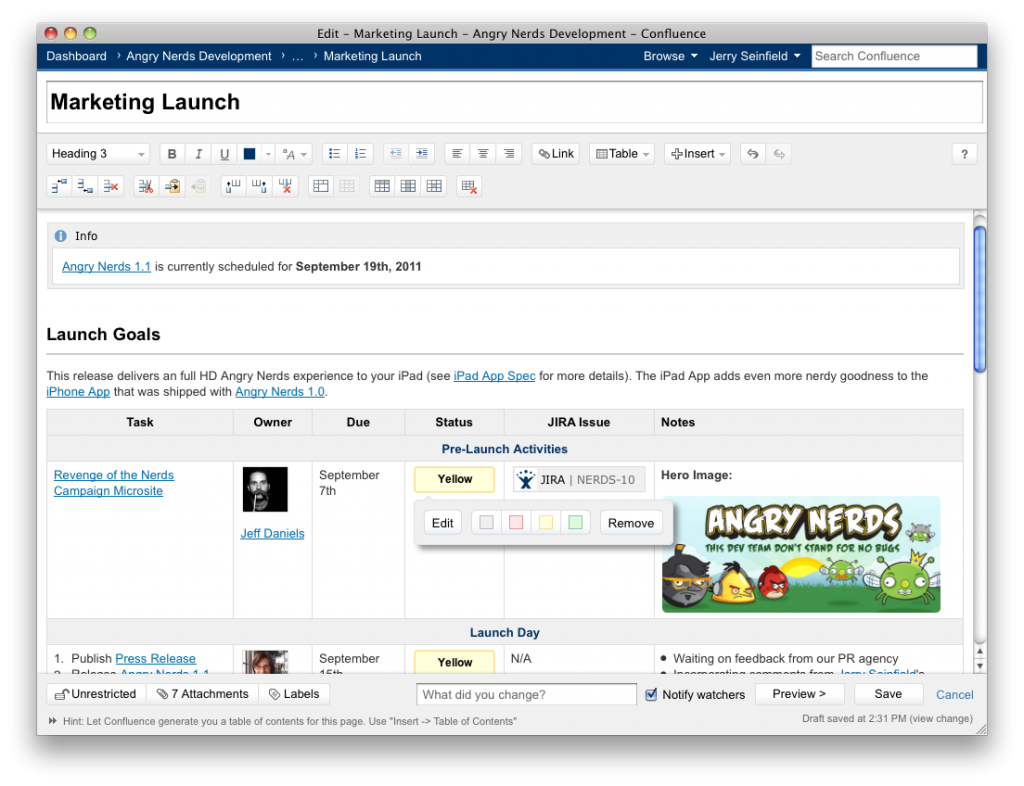Align text left

pos(457,154)
